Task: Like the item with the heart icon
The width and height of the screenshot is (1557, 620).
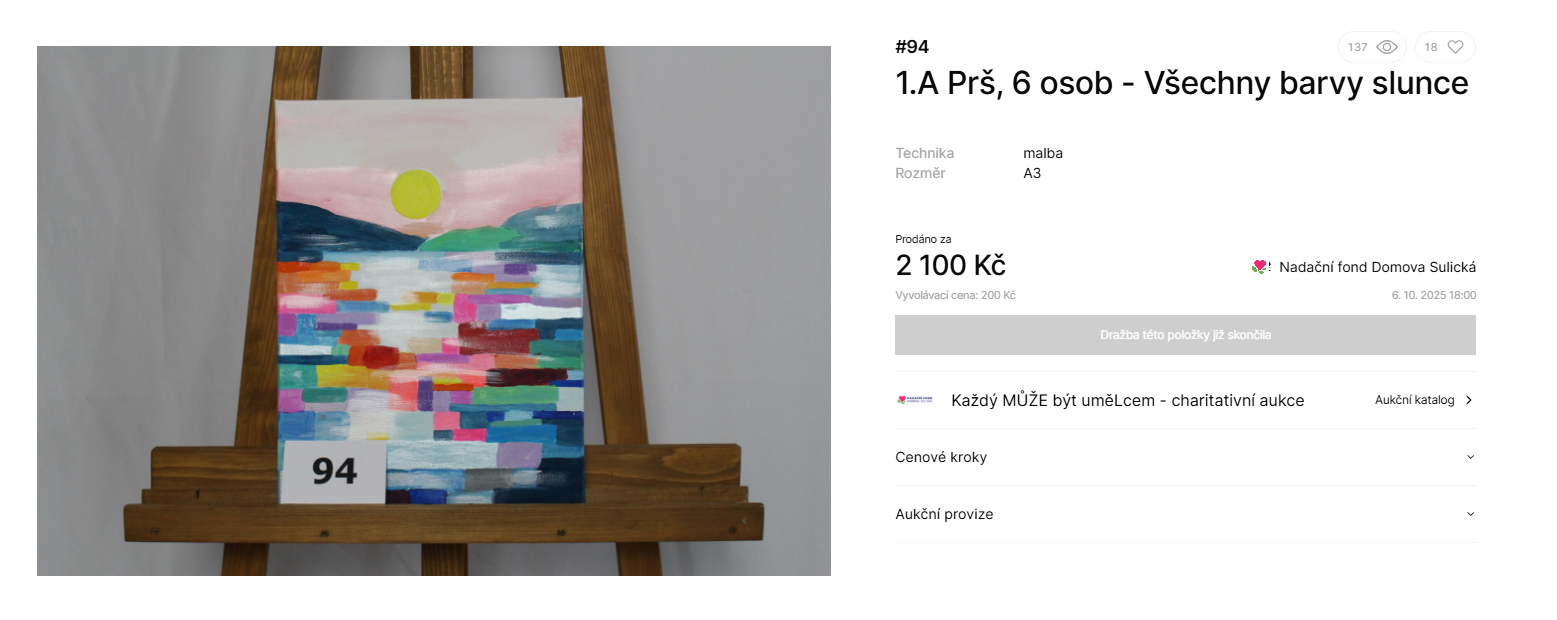Action: 1455,47
